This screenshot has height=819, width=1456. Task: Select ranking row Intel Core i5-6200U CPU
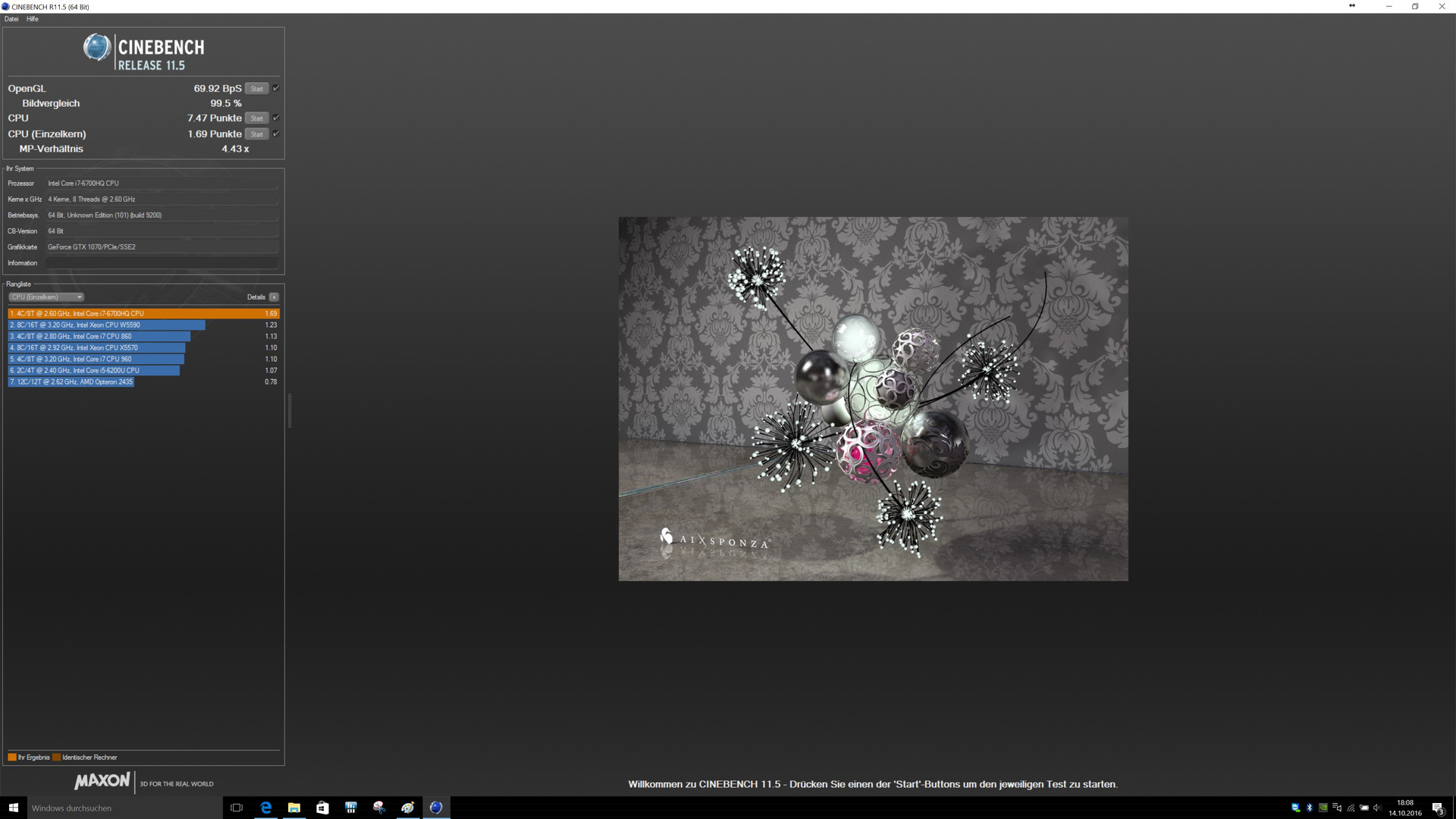[143, 370]
